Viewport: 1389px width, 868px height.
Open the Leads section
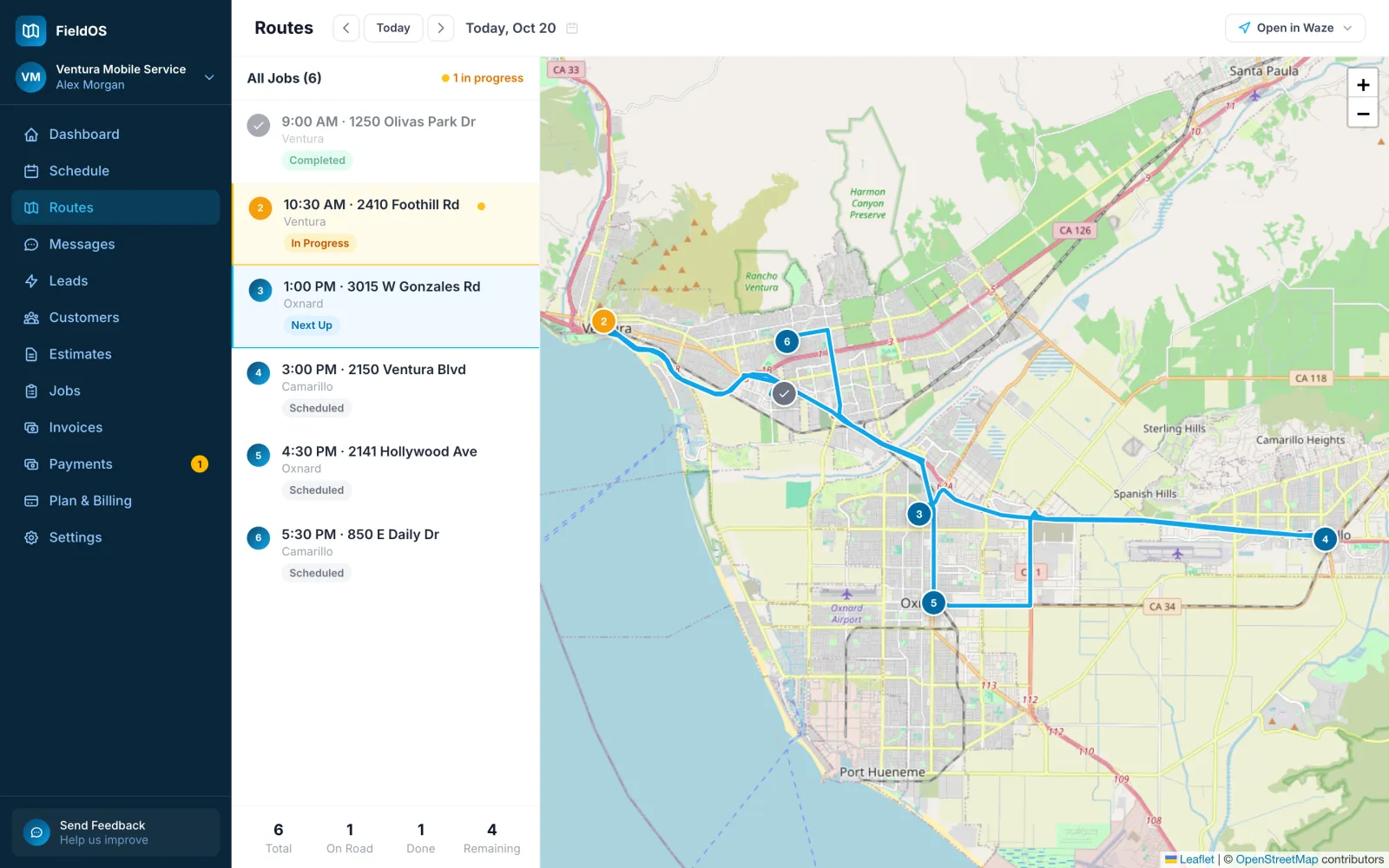click(x=115, y=281)
